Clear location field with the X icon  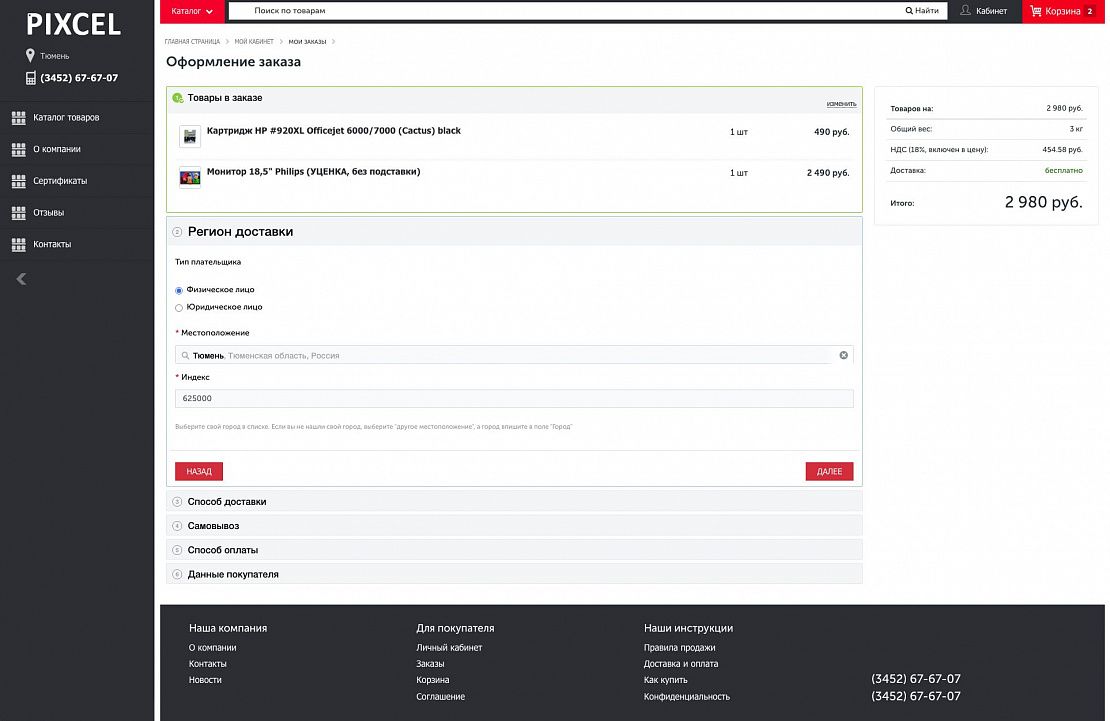(843, 355)
